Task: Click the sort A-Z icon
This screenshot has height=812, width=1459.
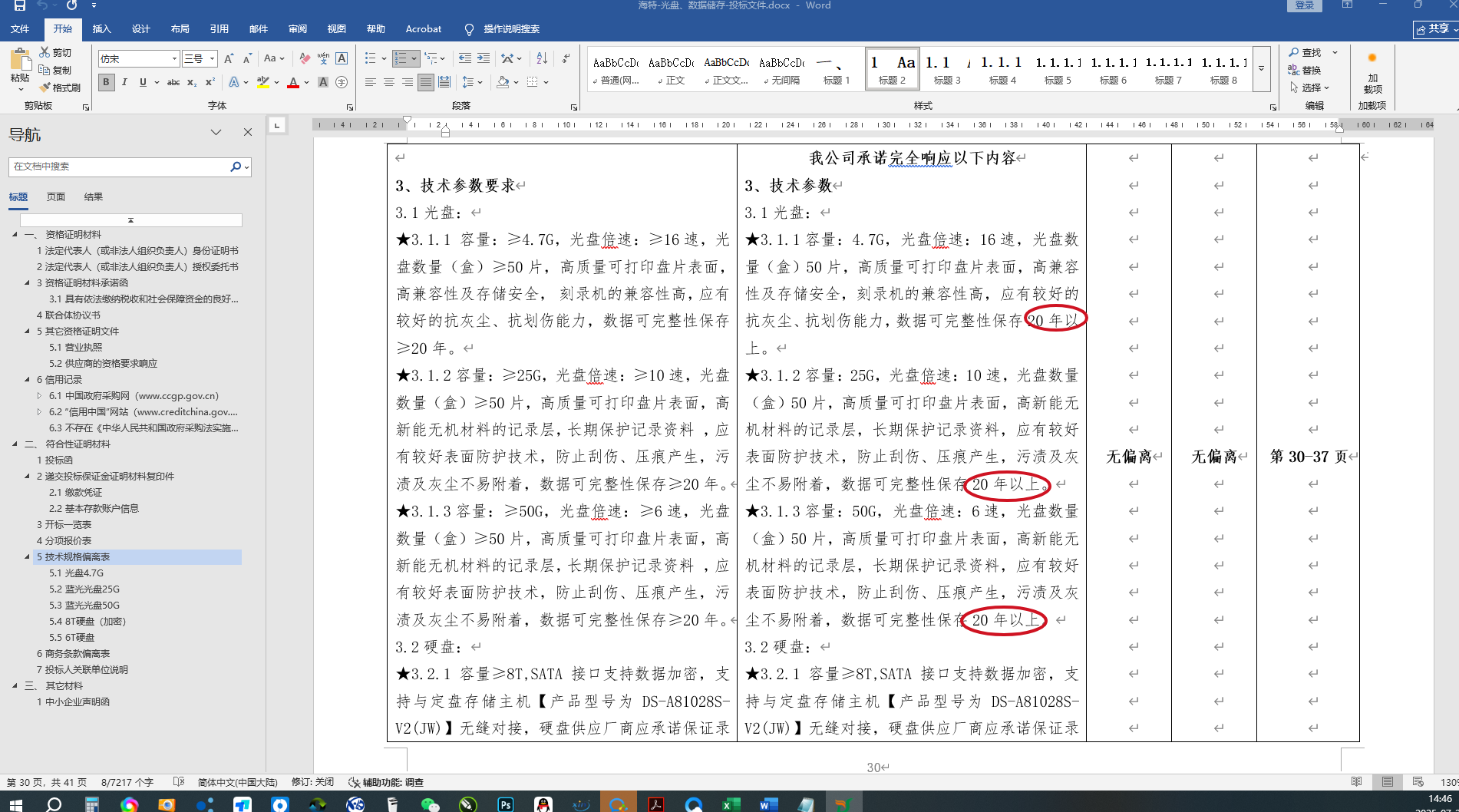Action: pyautogui.click(x=542, y=58)
